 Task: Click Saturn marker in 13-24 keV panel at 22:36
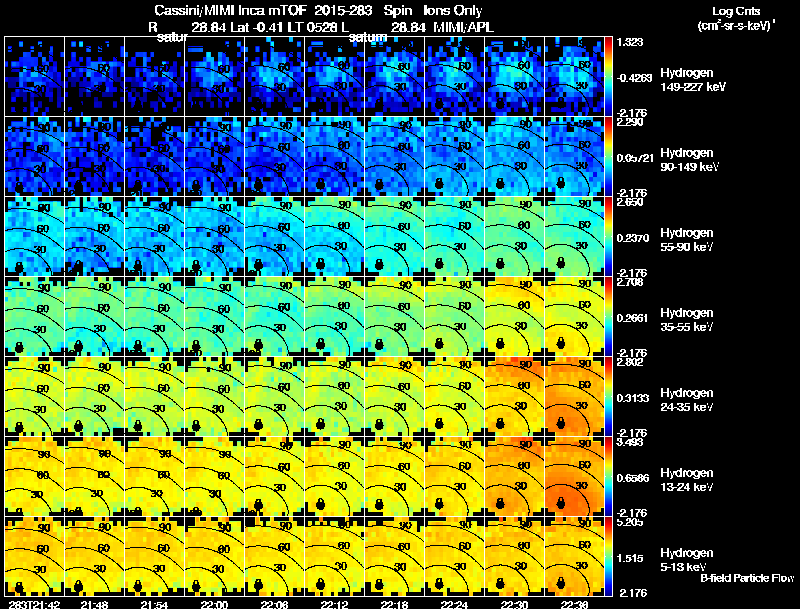561,503
